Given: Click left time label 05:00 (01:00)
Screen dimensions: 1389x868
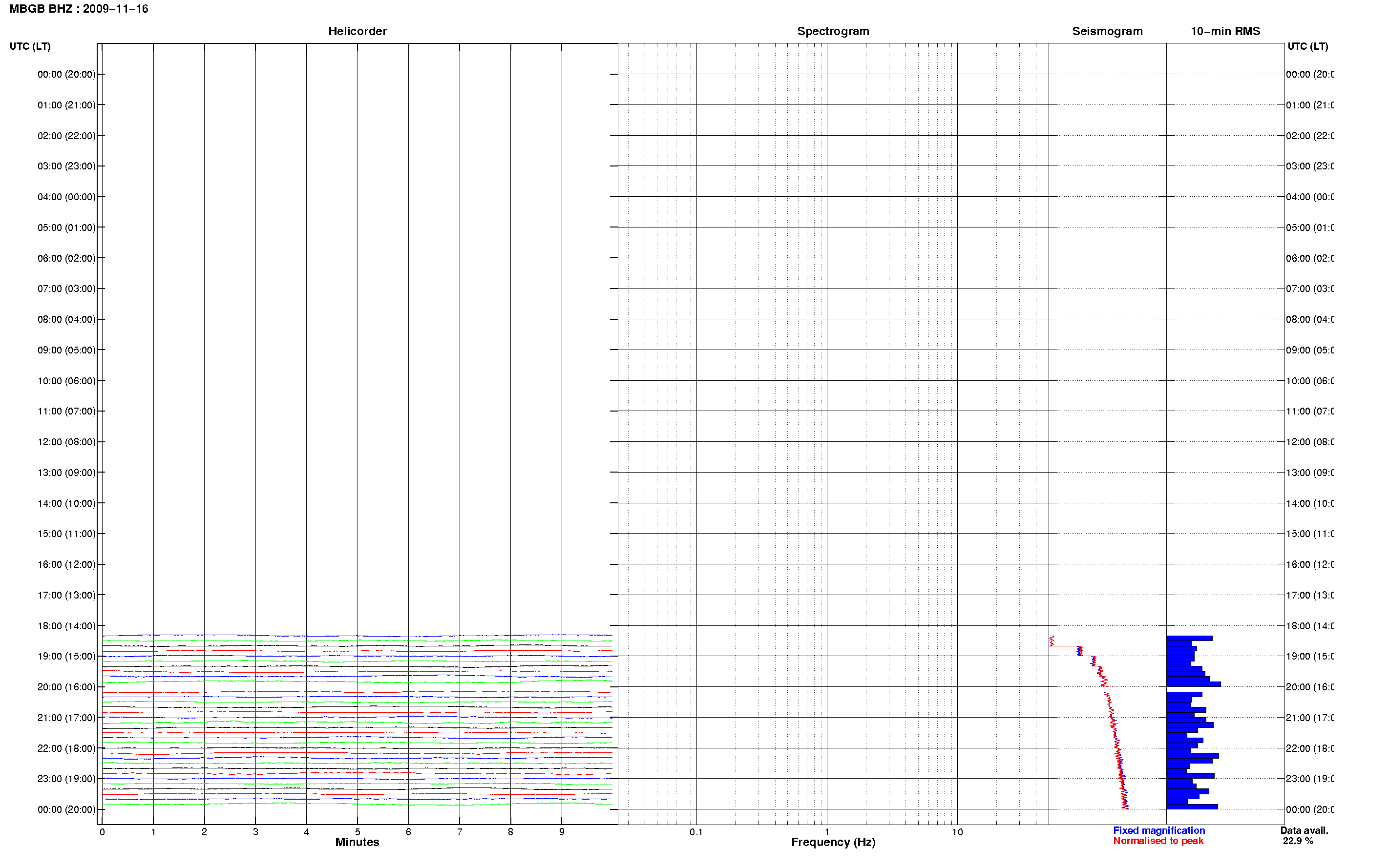Looking at the screenshot, I should [x=66, y=227].
